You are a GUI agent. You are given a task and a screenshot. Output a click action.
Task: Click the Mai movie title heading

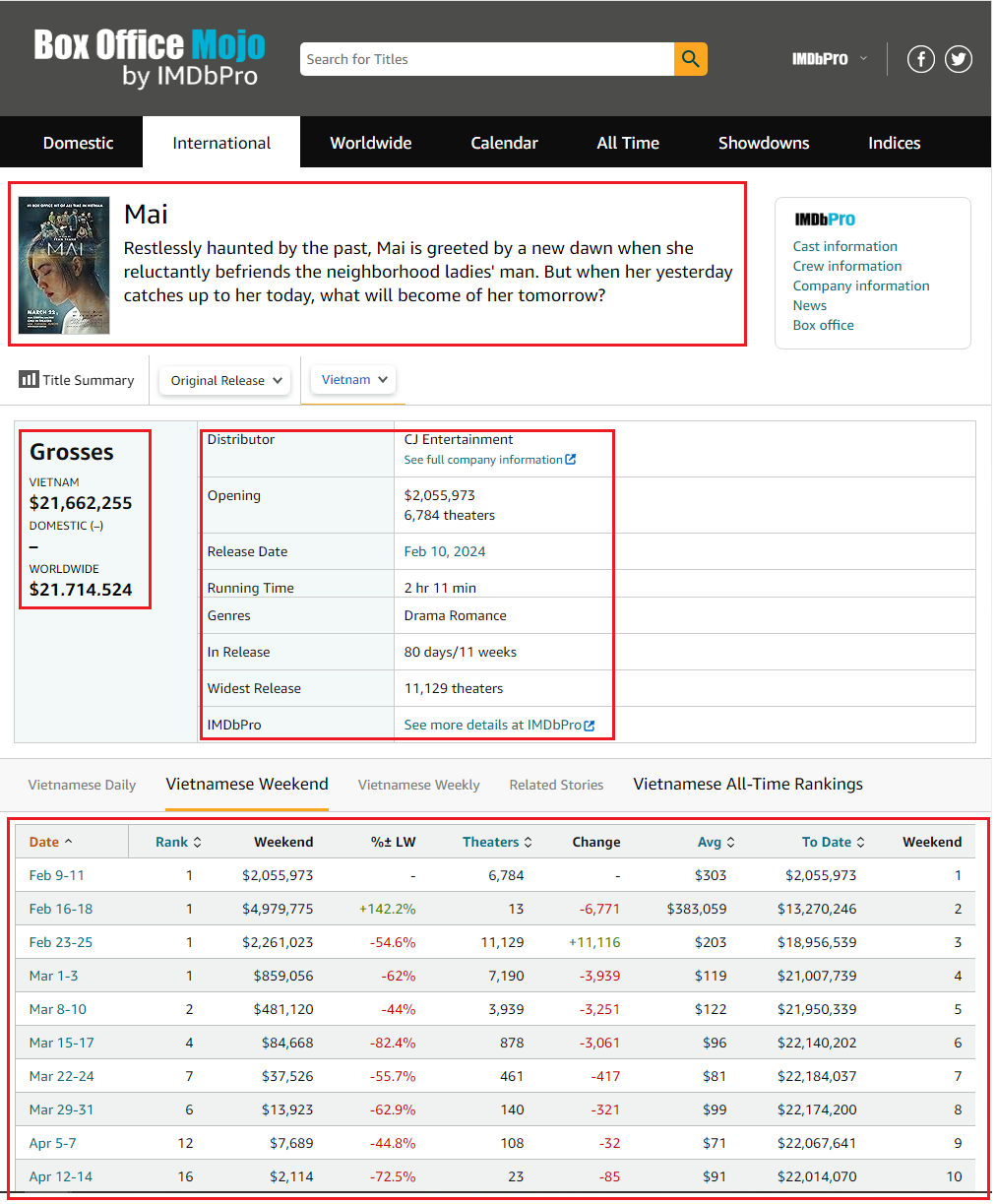(x=146, y=214)
